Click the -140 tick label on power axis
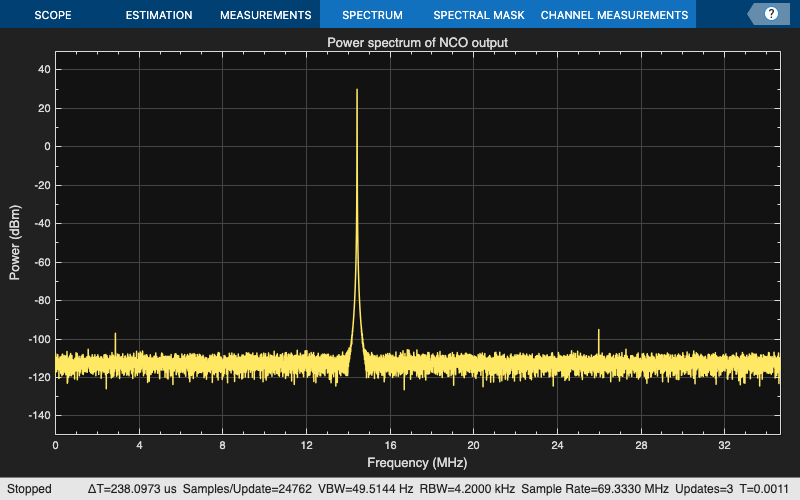800x500 pixels. [39, 415]
